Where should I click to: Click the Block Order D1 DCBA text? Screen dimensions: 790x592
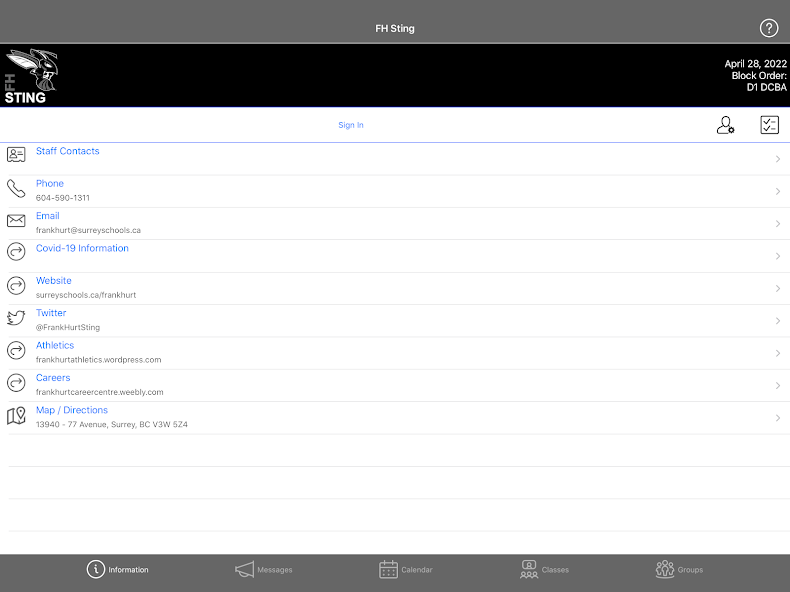point(759,81)
